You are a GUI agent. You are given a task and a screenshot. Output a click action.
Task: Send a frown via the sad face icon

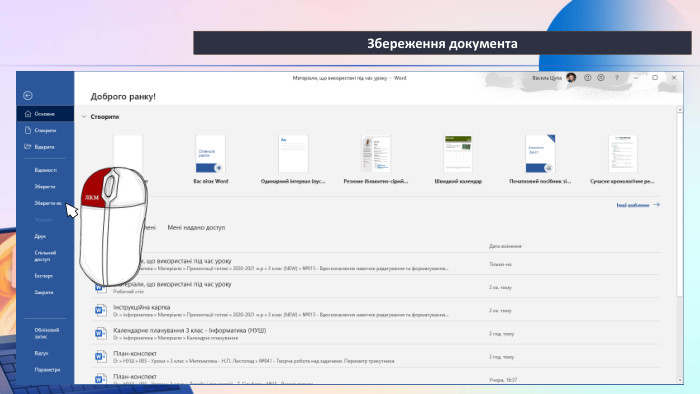(x=601, y=78)
